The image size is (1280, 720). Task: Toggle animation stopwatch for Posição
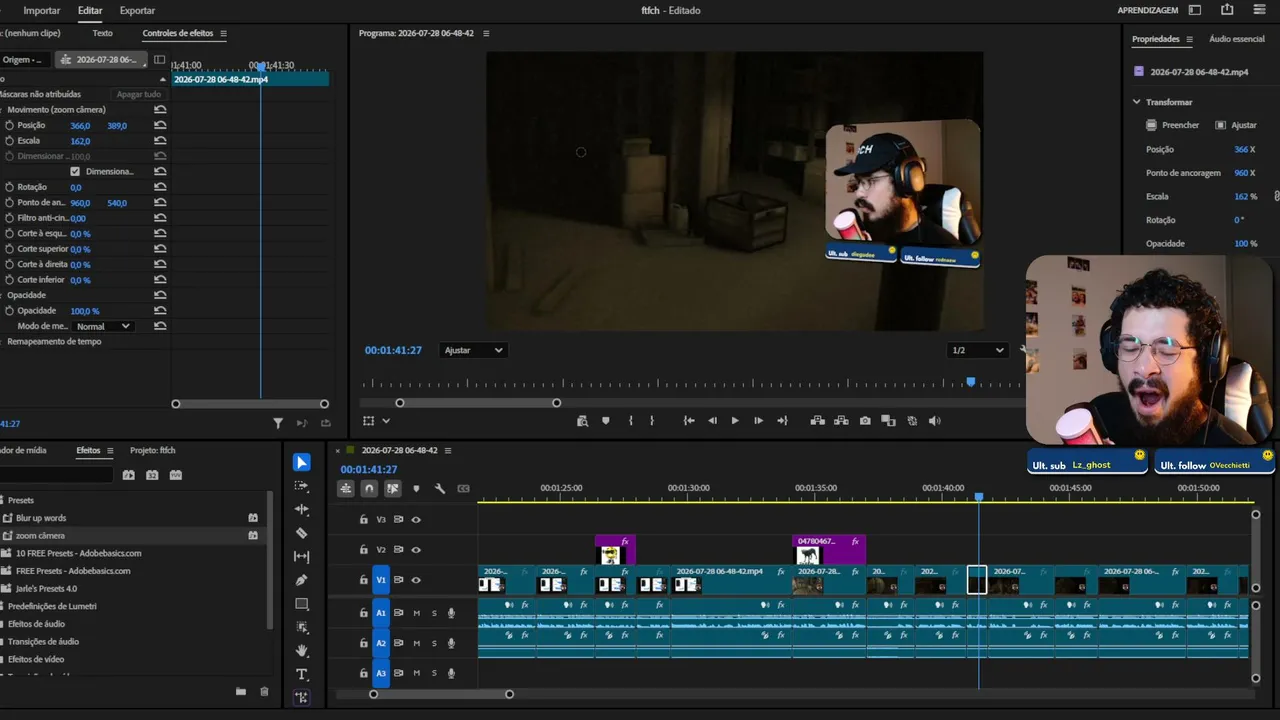[10, 126]
